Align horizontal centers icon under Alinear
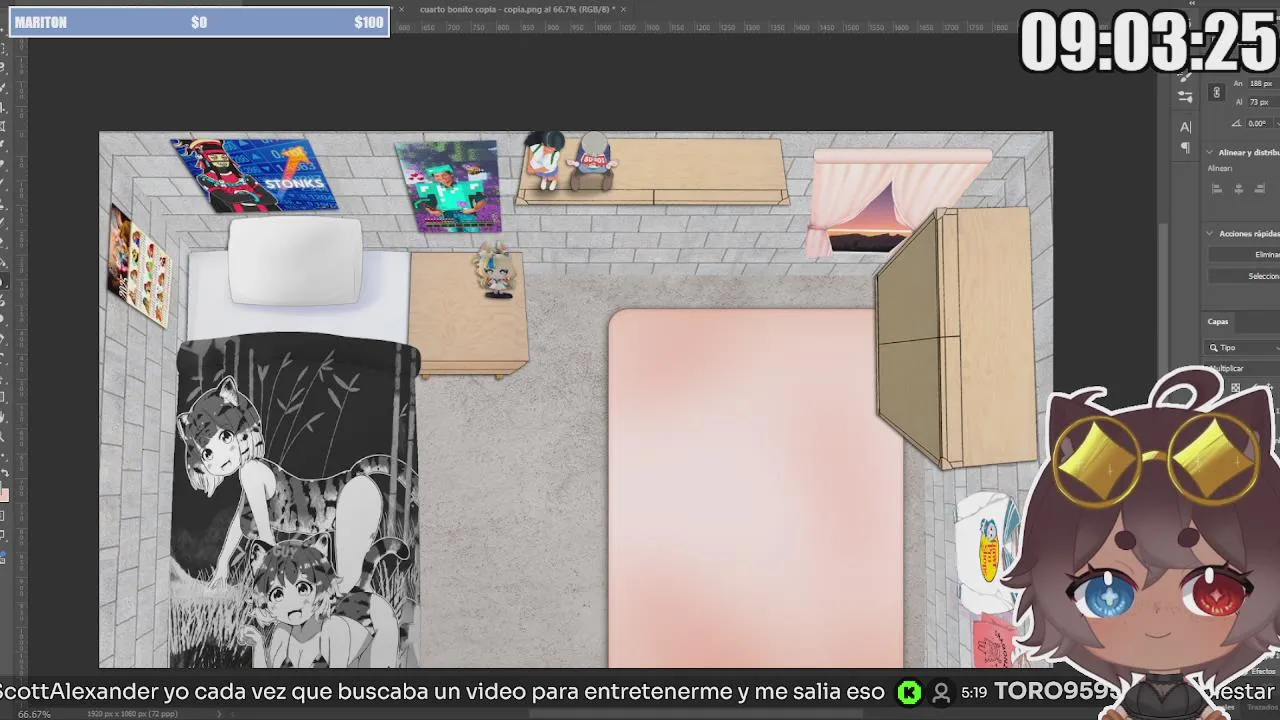 coord(1239,188)
